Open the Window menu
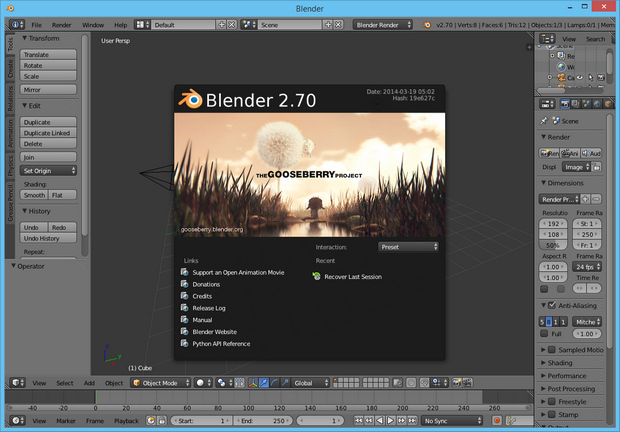Viewport: 620px width, 432px height. point(93,25)
